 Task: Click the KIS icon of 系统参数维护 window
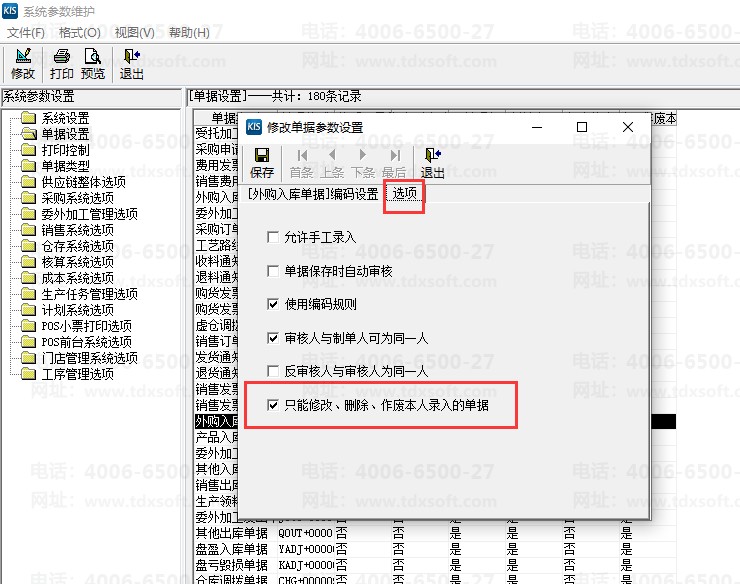point(10,10)
